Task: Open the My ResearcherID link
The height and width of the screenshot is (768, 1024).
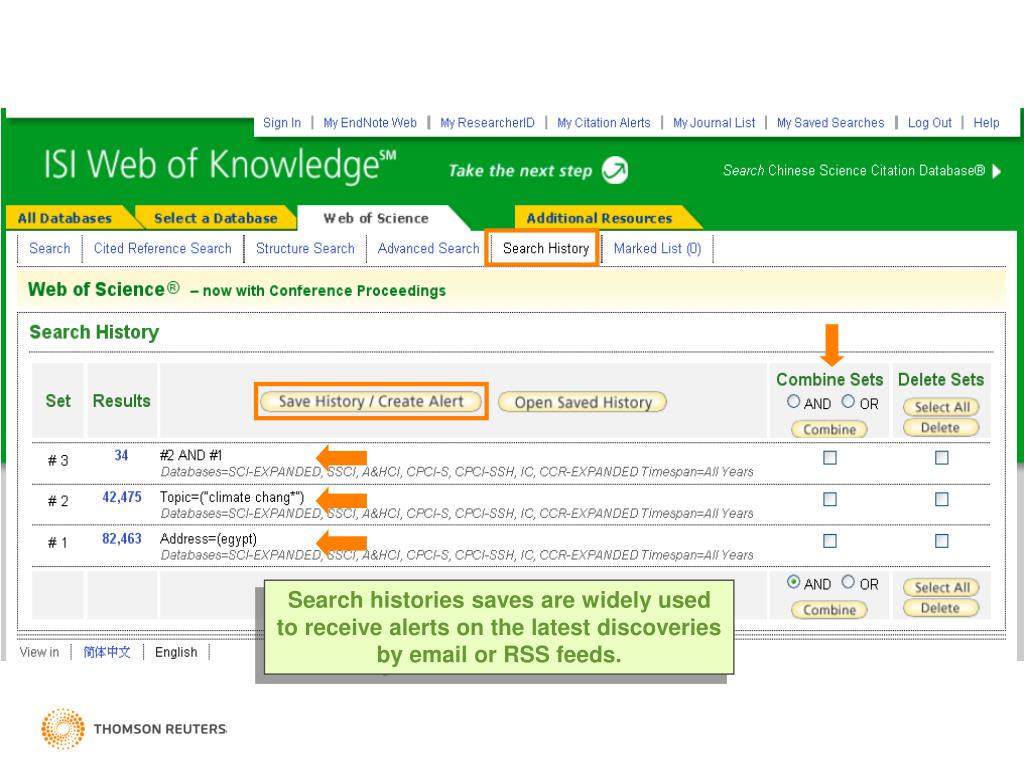Action: click(487, 123)
